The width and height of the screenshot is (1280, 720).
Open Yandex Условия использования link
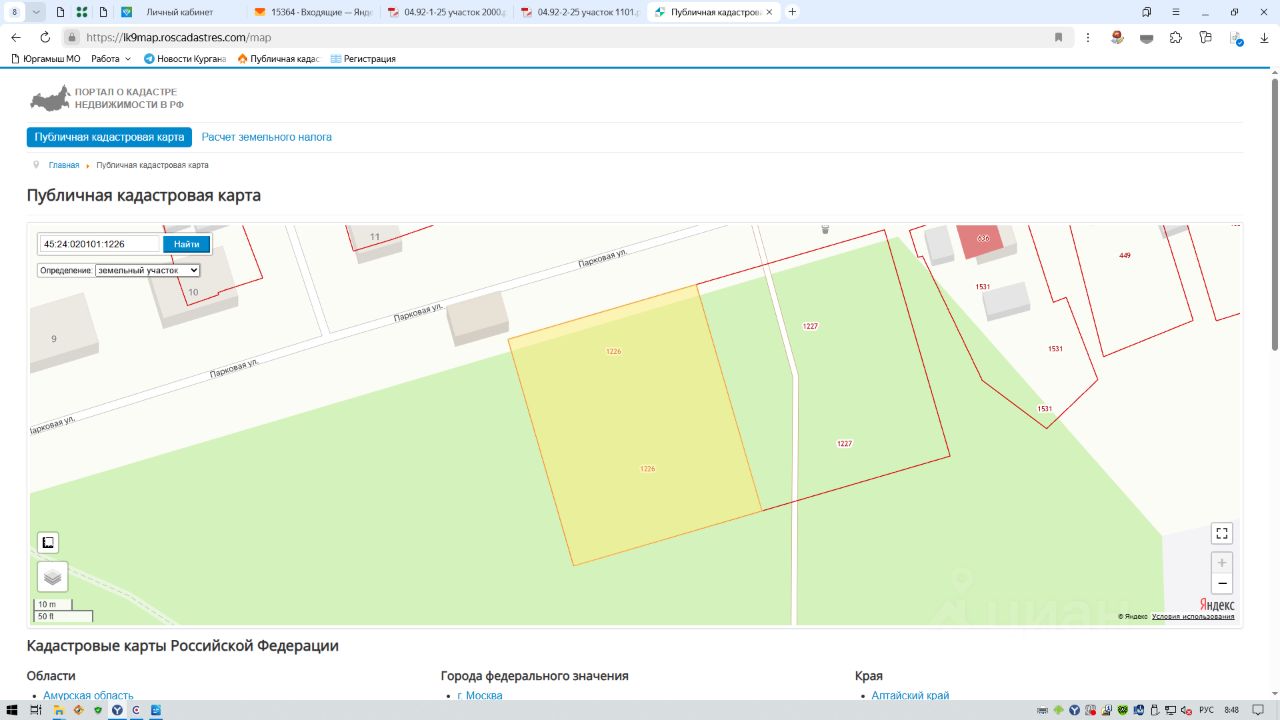1193,617
